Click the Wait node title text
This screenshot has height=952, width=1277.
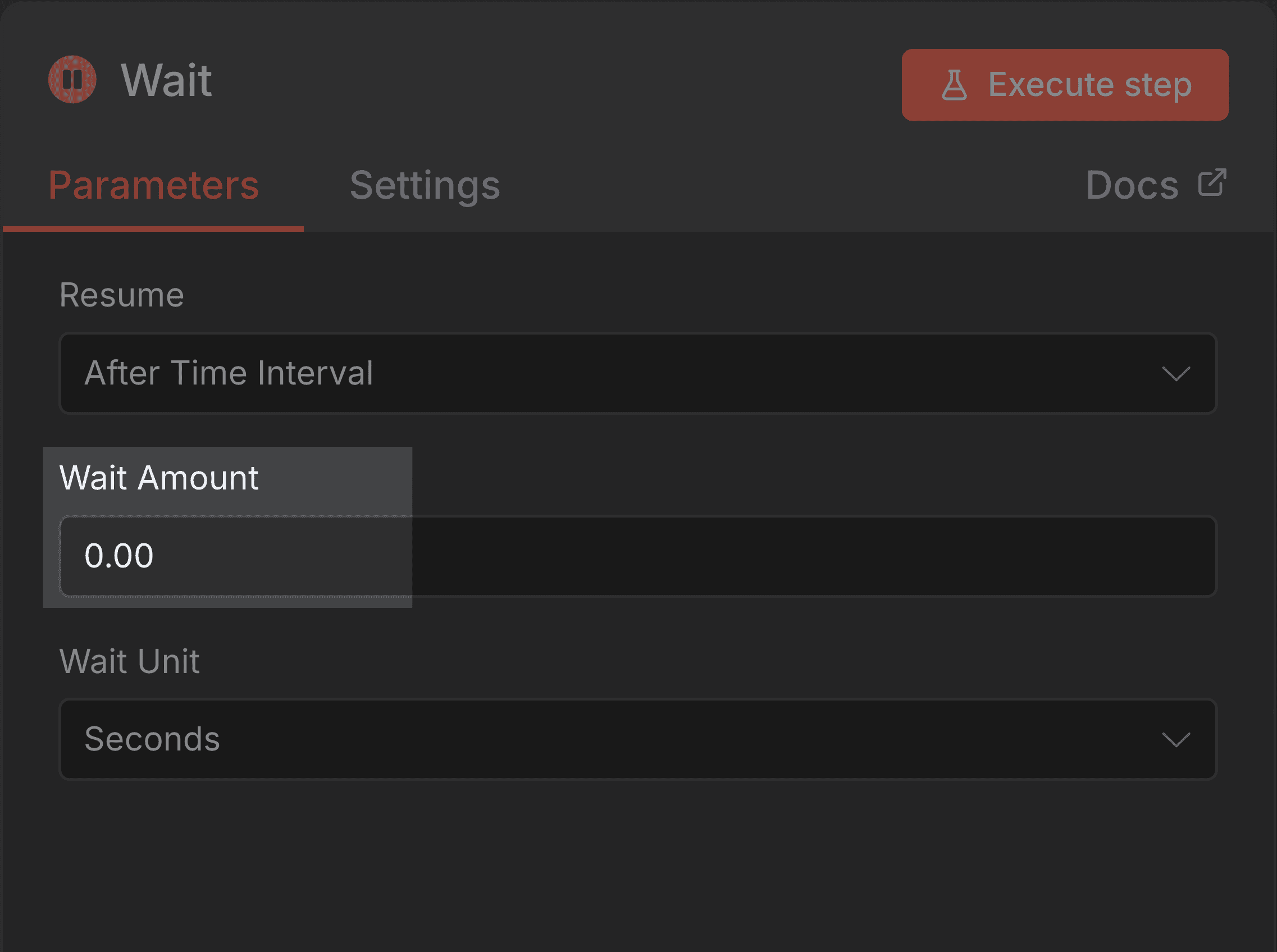166,81
